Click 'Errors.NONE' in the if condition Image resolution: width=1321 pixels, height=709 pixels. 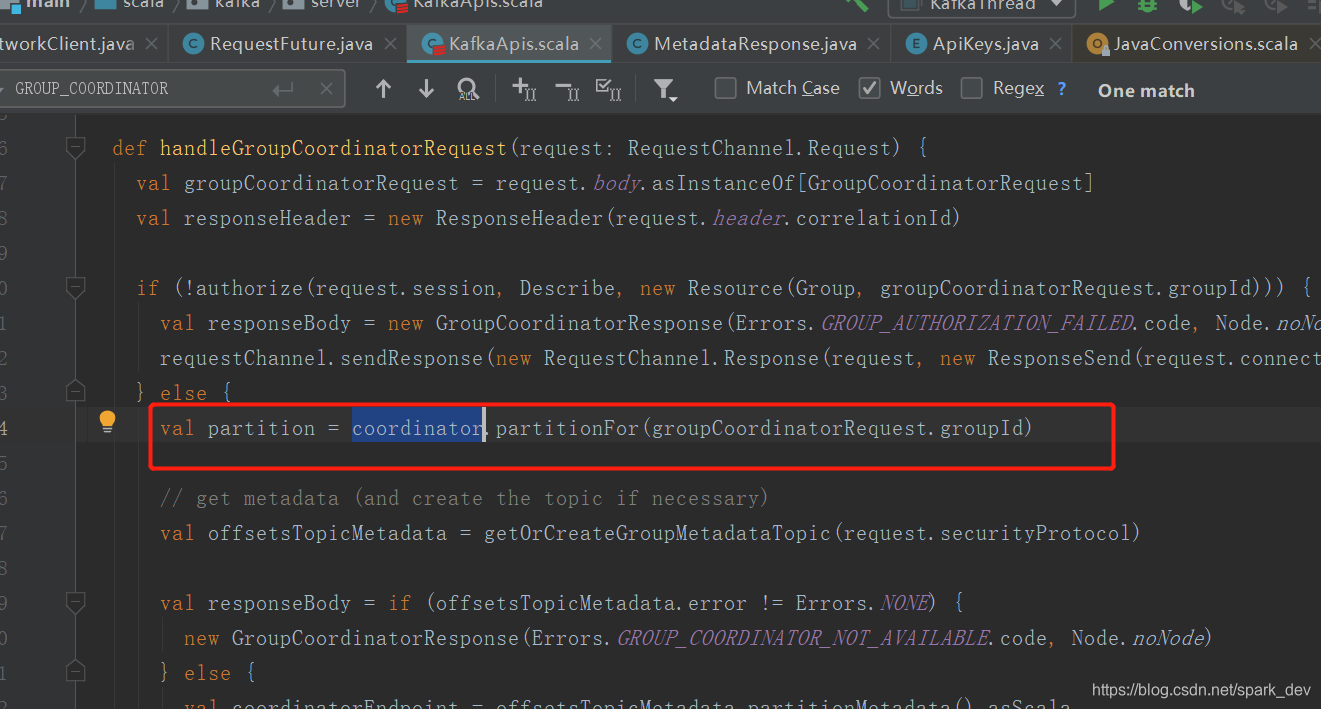pos(863,603)
